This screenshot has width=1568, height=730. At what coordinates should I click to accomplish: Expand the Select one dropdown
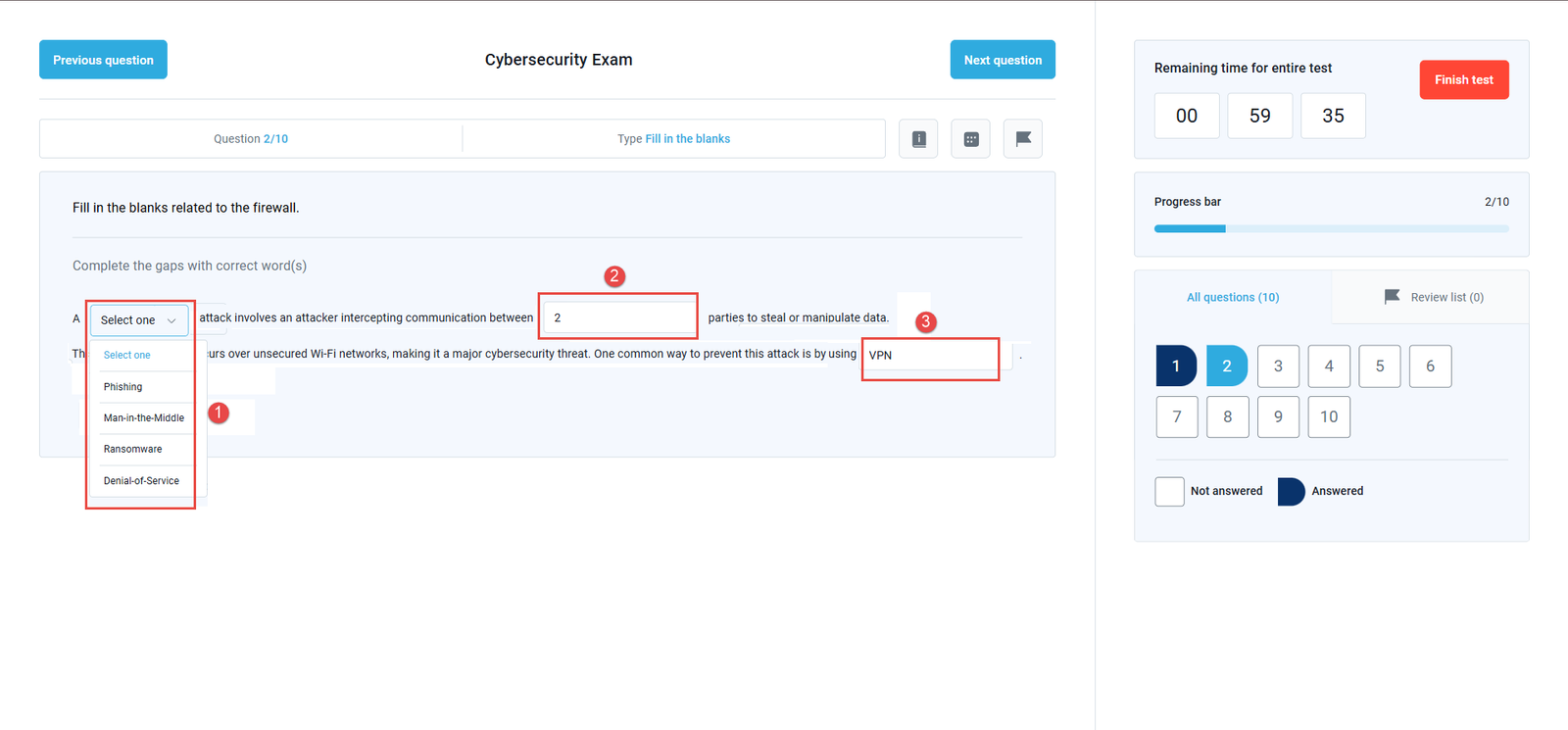pos(138,320)
